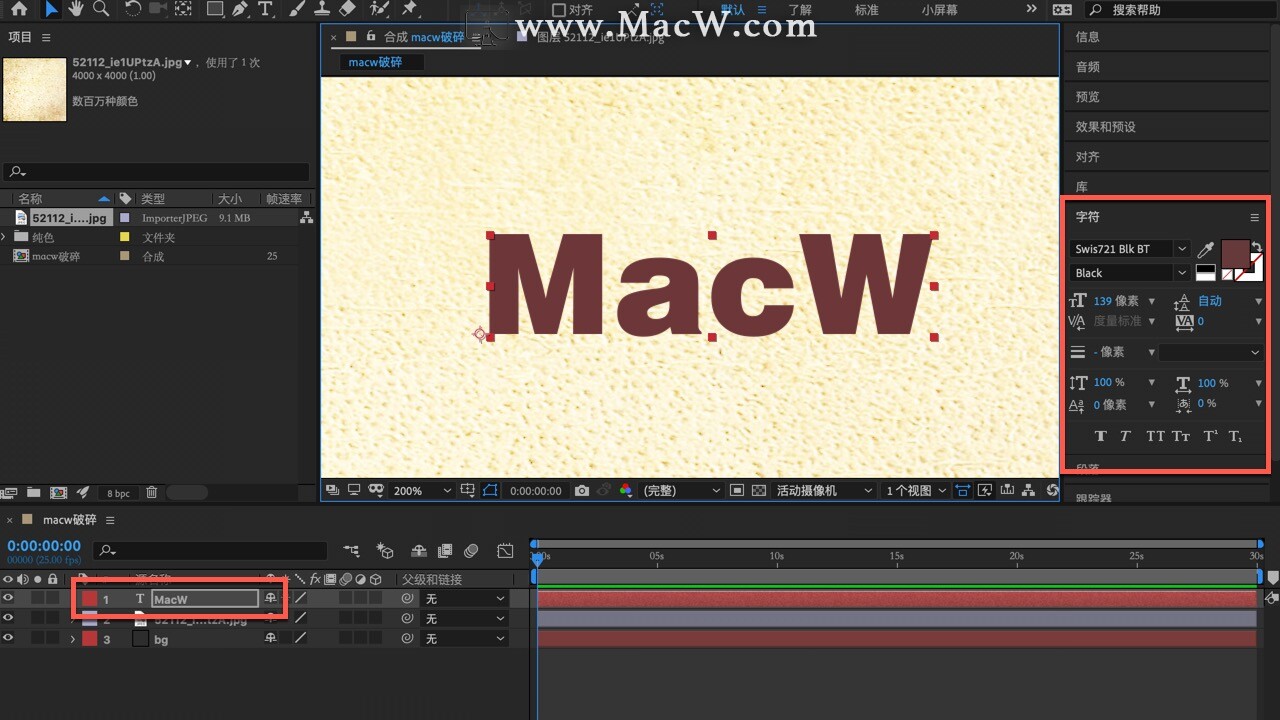Select the macw破碎 composition in Project panel

click(x=56, y=257)
